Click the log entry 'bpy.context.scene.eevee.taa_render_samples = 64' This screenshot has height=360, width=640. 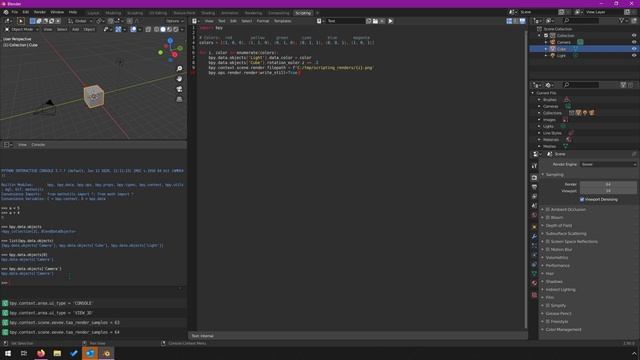(x=64, y=332)
